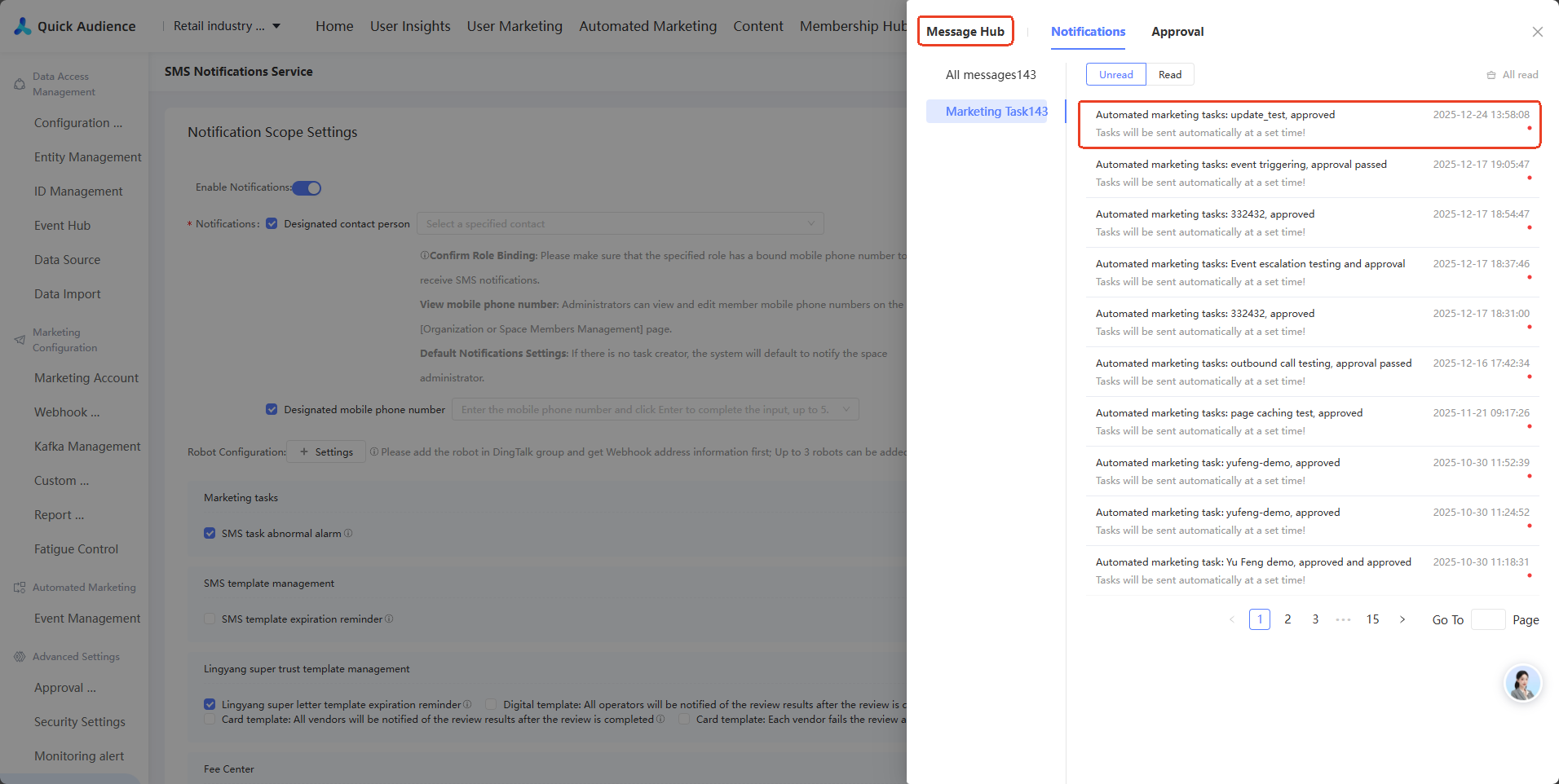
Task: Show Unread messages
Action: [1116, 75]
